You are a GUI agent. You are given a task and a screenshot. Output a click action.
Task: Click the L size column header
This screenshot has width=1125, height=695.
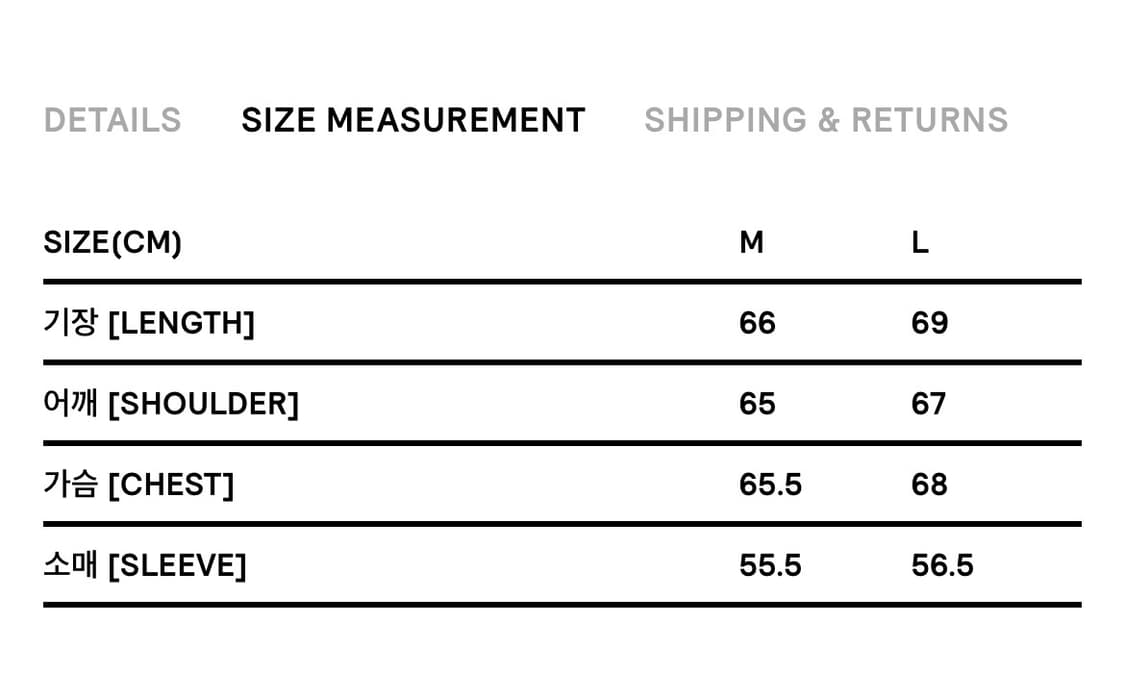pos(920,242)
